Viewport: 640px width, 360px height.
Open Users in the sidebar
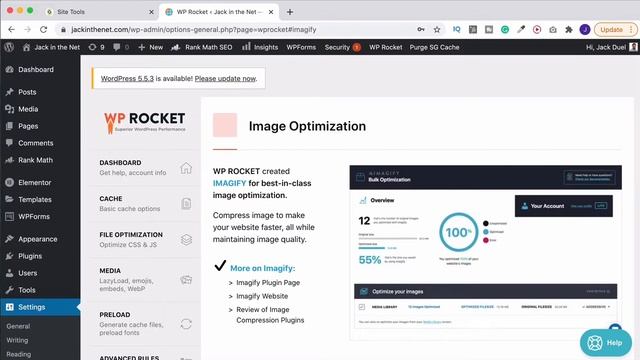[x=40, y=273]
